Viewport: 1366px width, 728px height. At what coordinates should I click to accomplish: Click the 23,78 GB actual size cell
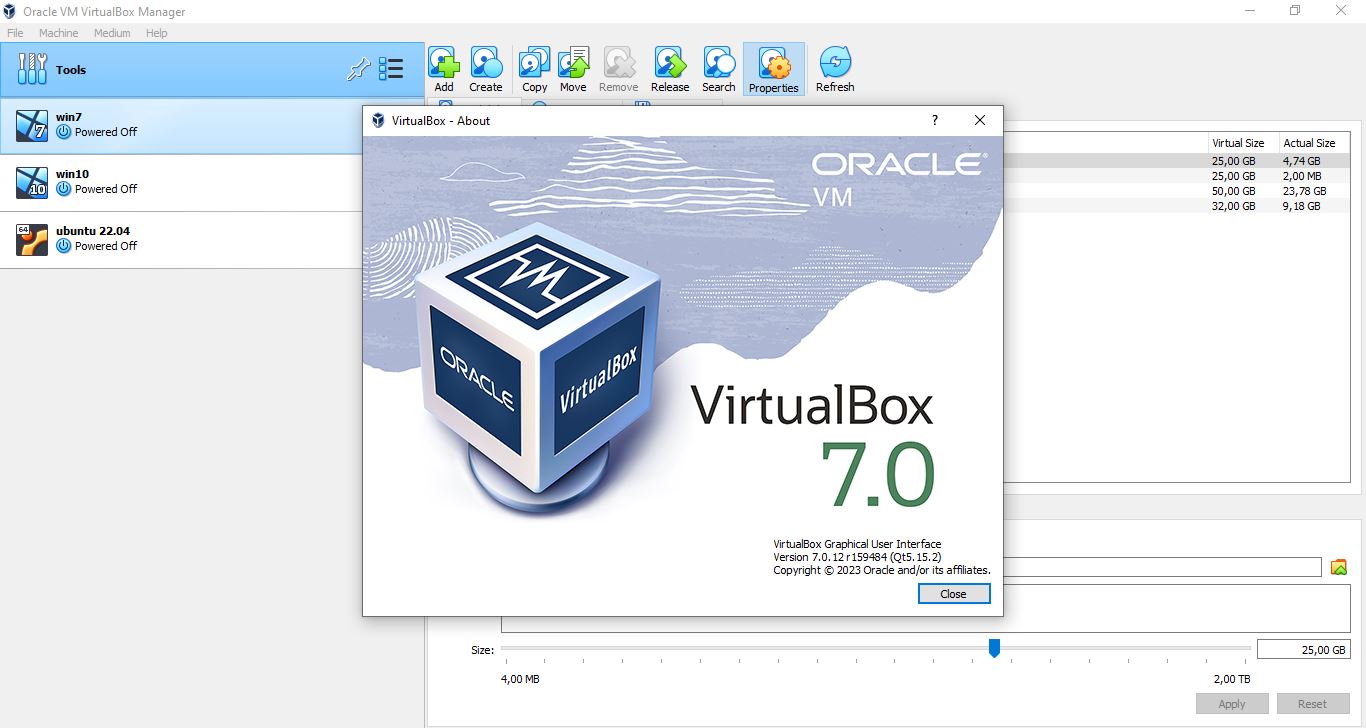coord(1304,190)
